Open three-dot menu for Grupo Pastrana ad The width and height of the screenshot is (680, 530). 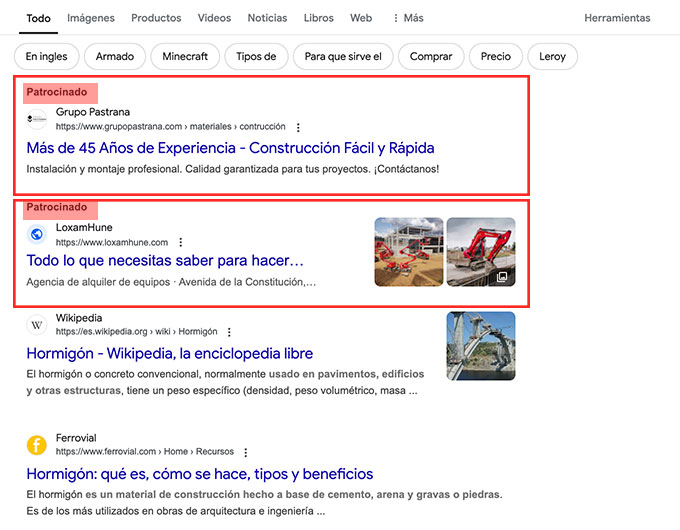298,128
